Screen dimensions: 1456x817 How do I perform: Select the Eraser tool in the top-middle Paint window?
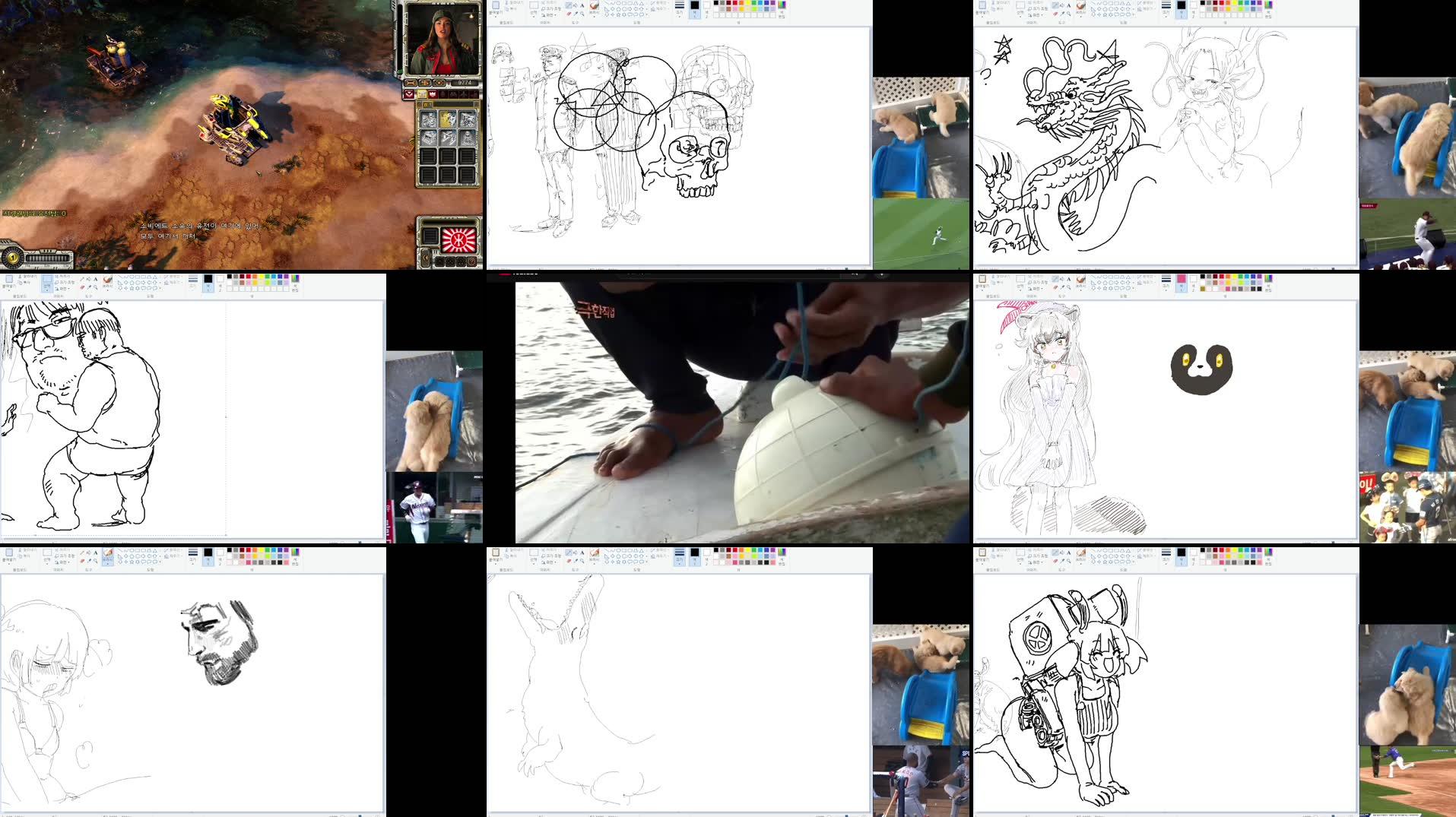pos(569,14)
